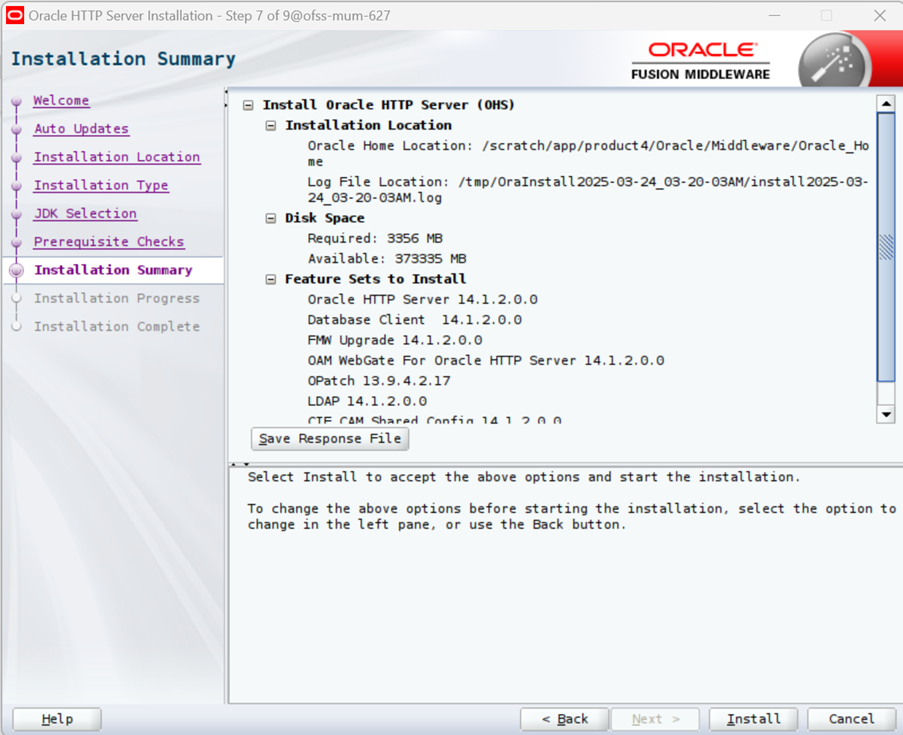The width and height of the screenshot is (903, 735).
Task: Click the Installation Location step bullet icon
Action: pos(16,157)
